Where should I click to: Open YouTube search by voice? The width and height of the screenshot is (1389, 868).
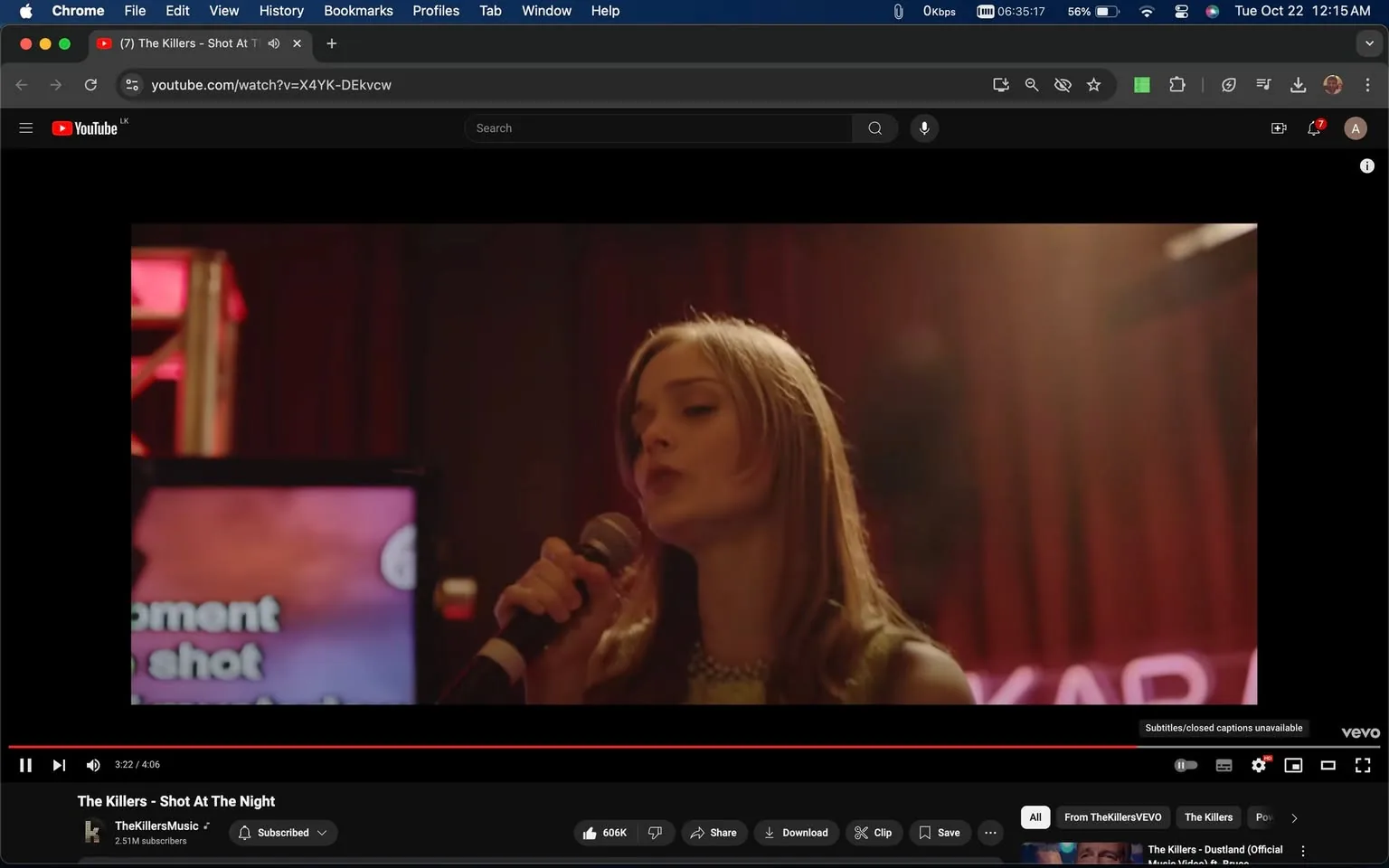point(923,127)
